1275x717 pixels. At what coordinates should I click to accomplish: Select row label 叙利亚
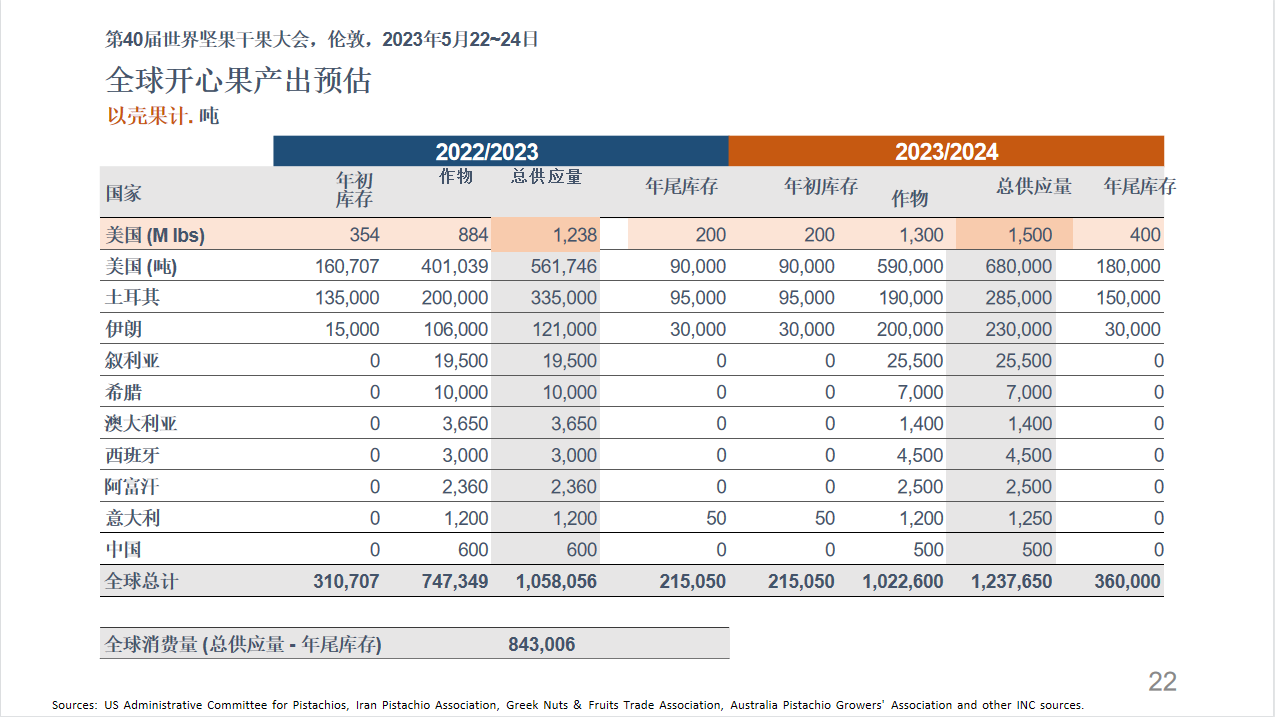133,361
